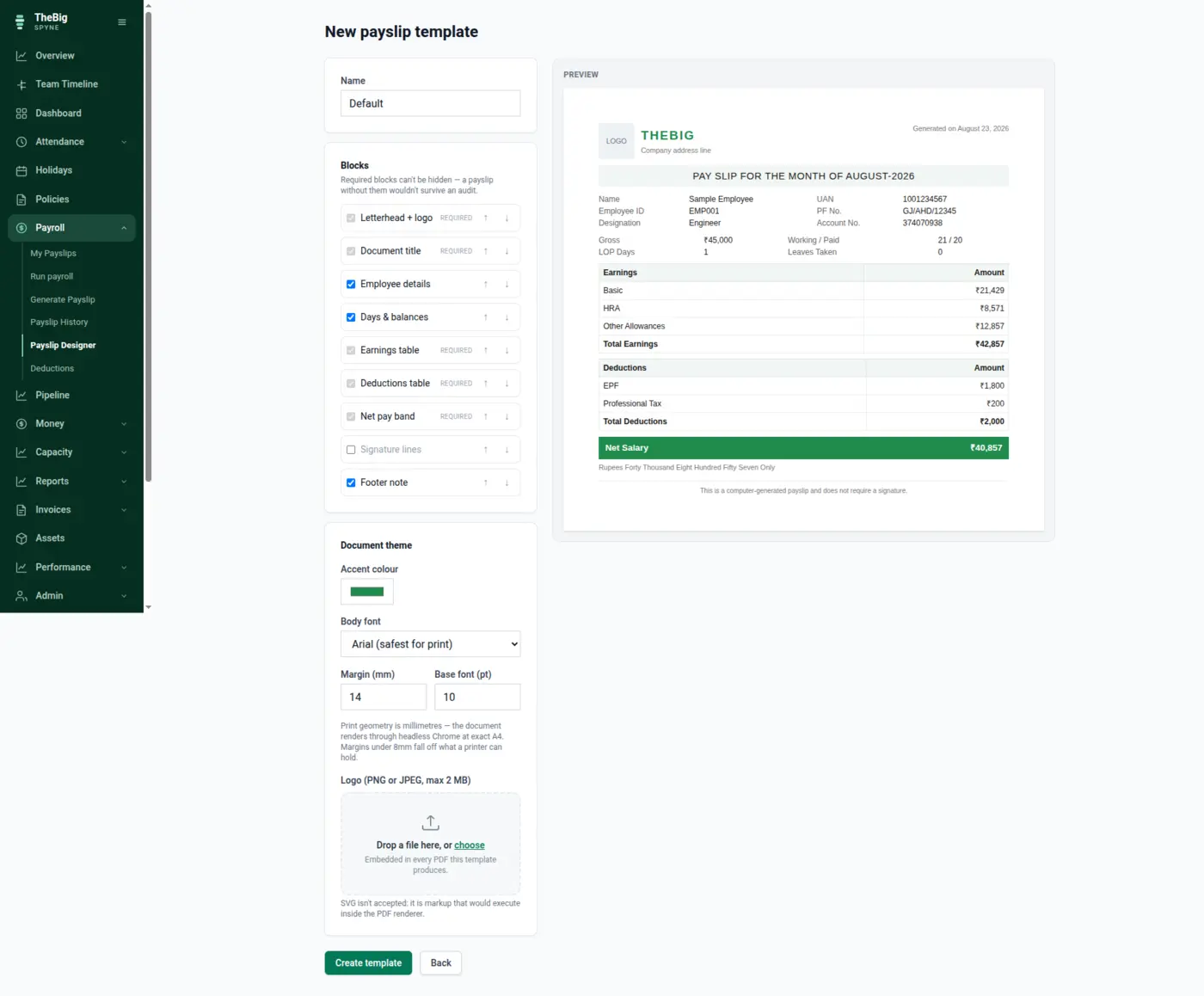The width and height of the screenshot is (1204, 996).
Task: Click the Create template button
Action: point(368,963)
